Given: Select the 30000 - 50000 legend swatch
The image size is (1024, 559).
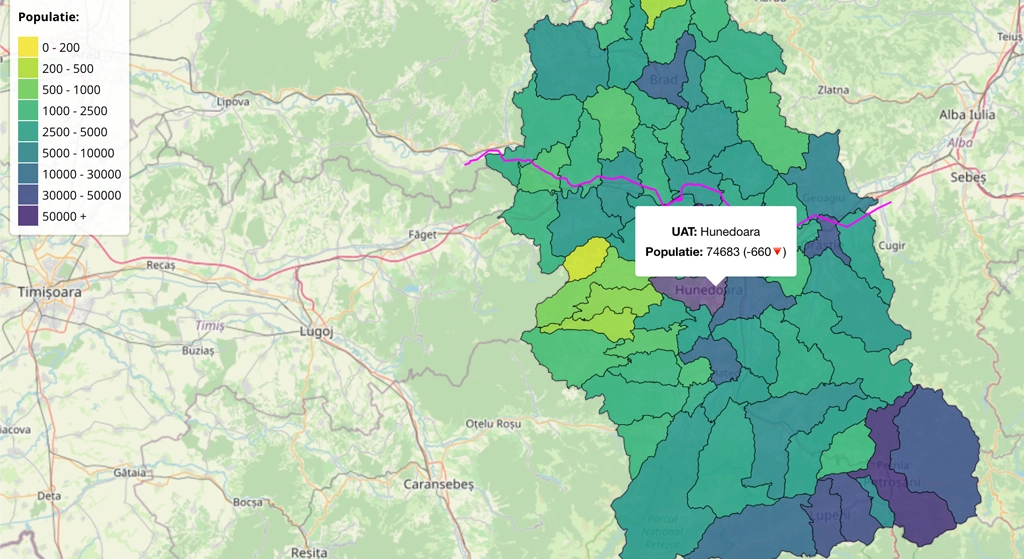Looking at the screenshot, I should click(x=28, y=195).
